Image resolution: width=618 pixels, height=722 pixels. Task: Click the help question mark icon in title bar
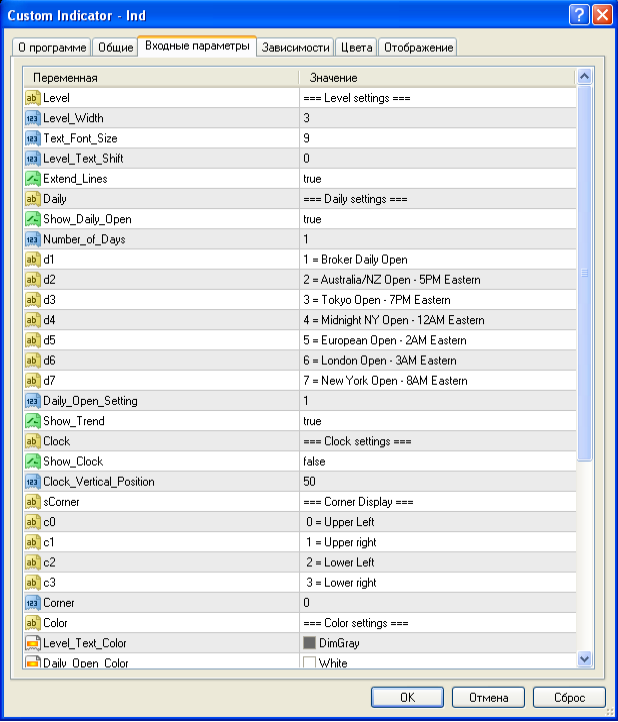tap(579, 15)
